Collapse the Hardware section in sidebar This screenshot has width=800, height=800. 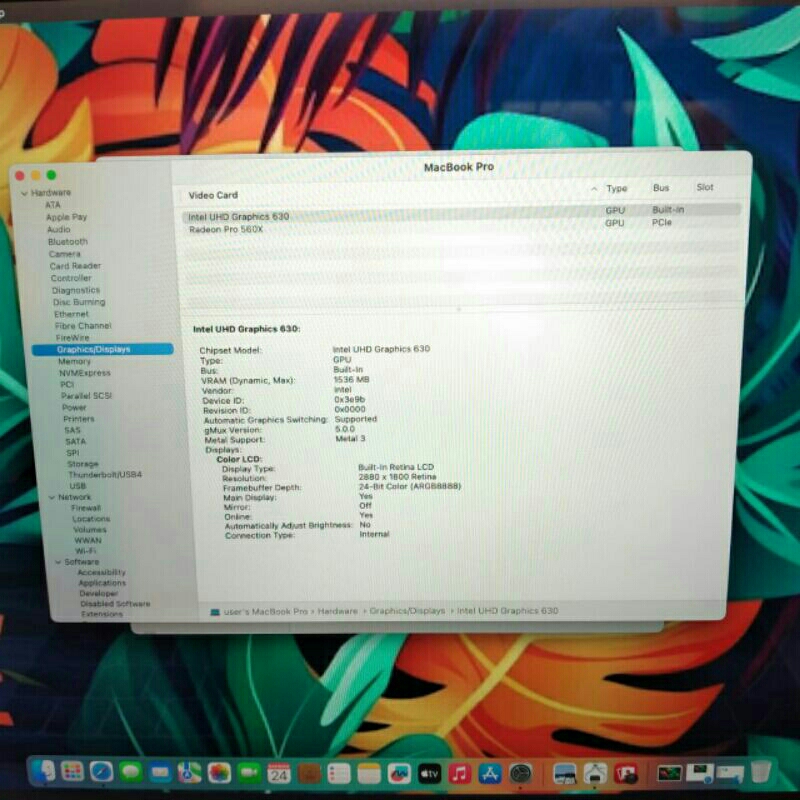[24, 193]
